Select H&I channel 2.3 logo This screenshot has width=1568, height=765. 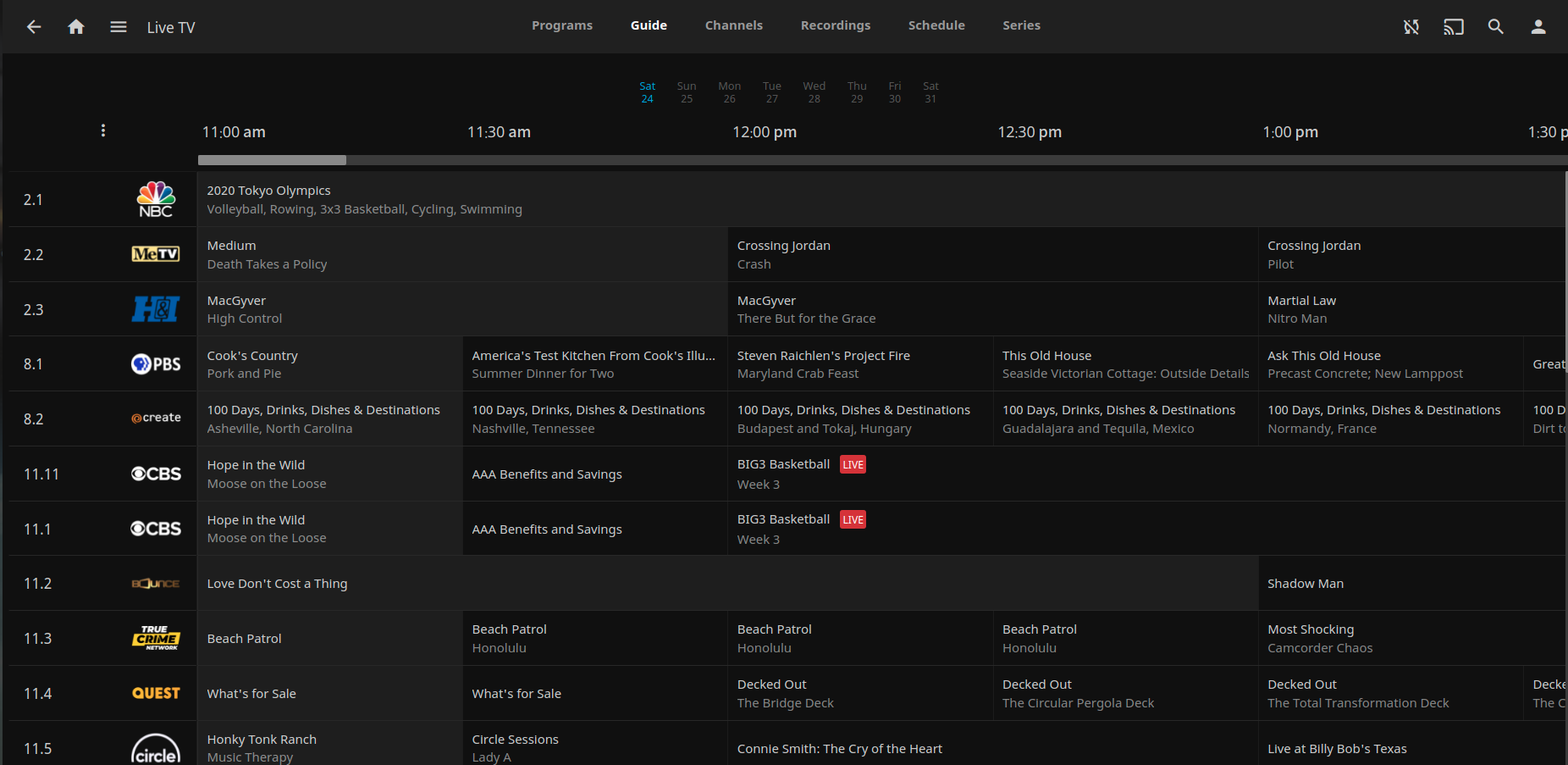click(x=156, y=309)
